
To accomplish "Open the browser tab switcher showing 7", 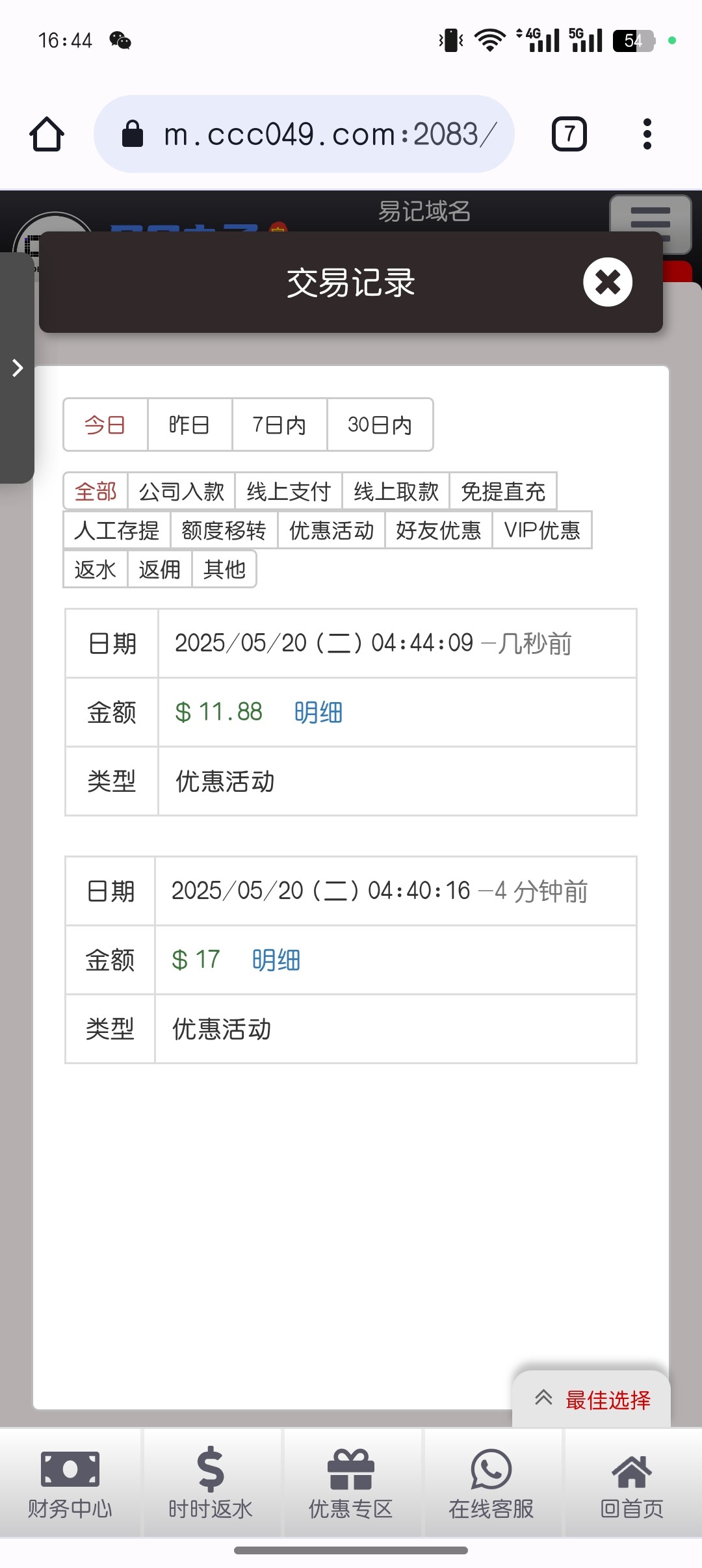I will coord(569,134).
